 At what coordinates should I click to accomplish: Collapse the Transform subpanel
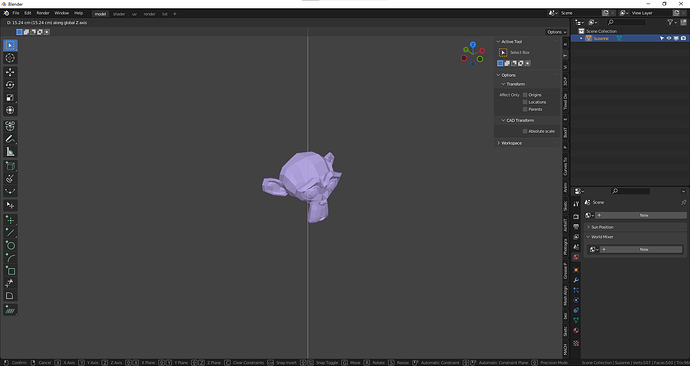503,84
